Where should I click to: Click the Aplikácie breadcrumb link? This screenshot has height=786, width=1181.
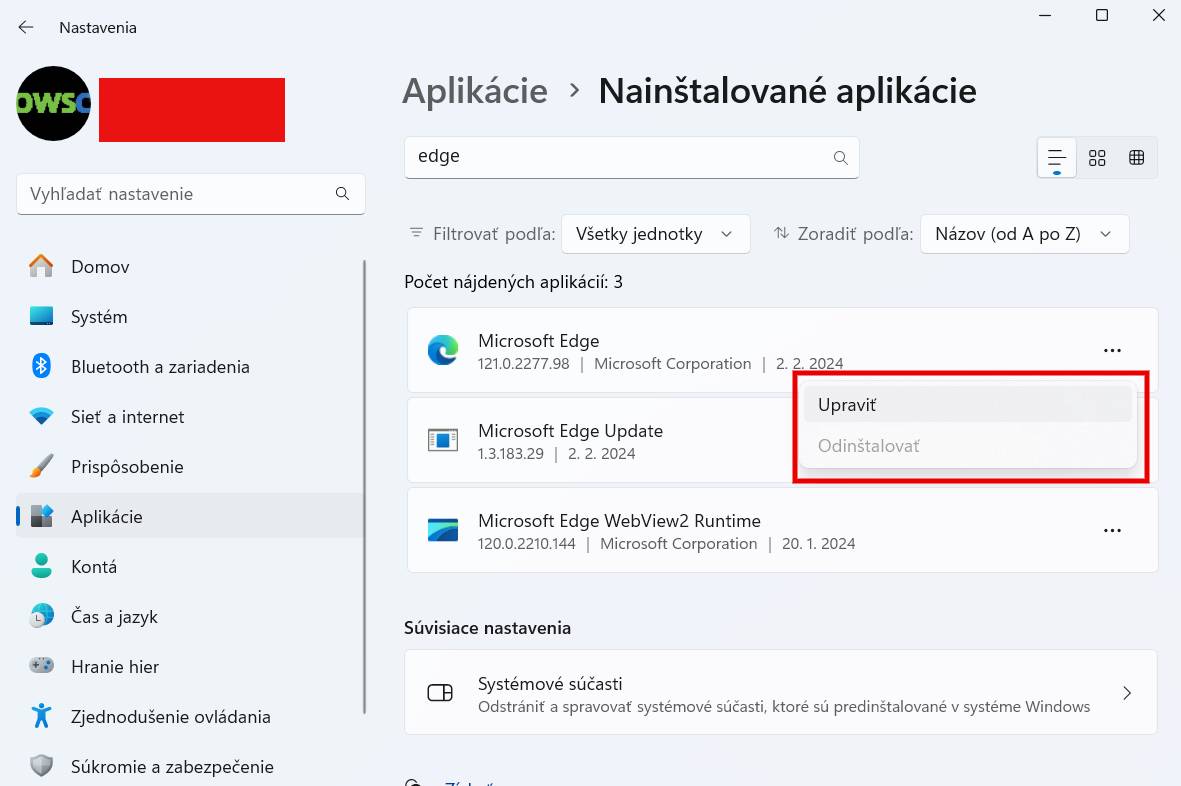pos(475,91)
